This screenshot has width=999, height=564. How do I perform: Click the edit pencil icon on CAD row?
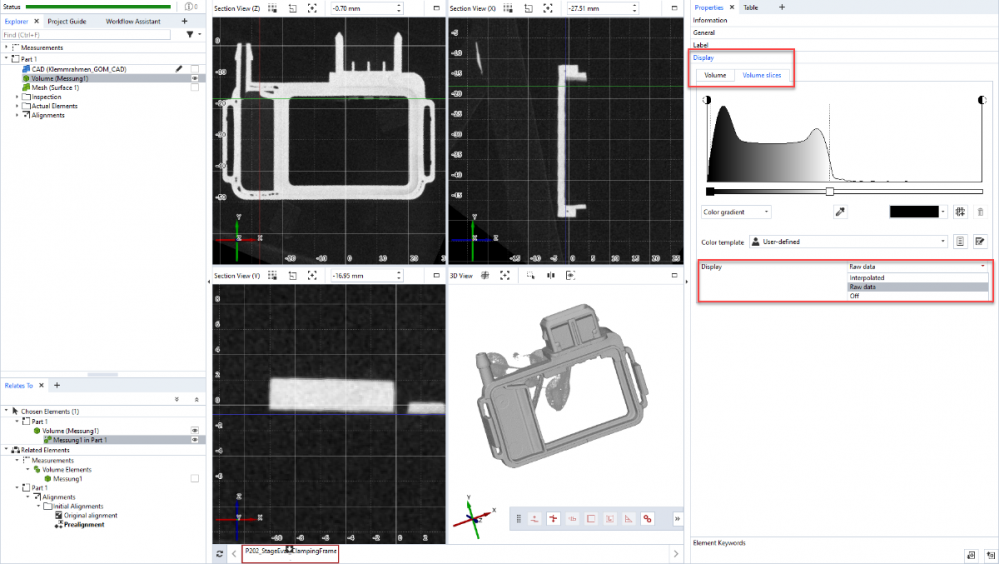tap(179, 69)
